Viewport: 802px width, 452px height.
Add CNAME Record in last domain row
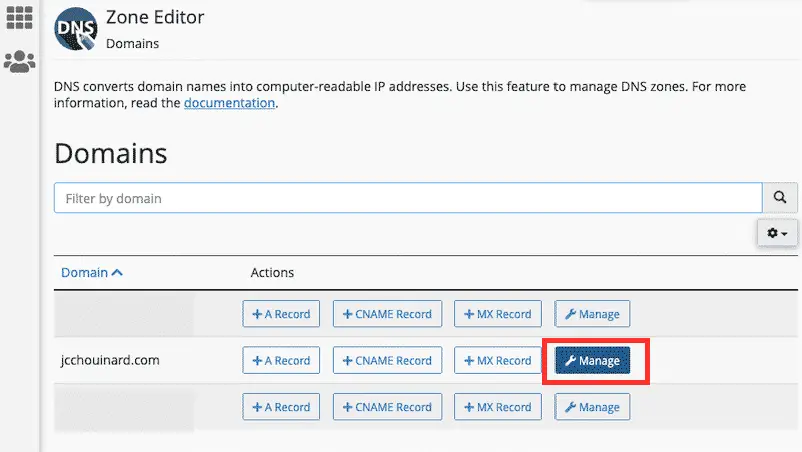click(387, 407)
